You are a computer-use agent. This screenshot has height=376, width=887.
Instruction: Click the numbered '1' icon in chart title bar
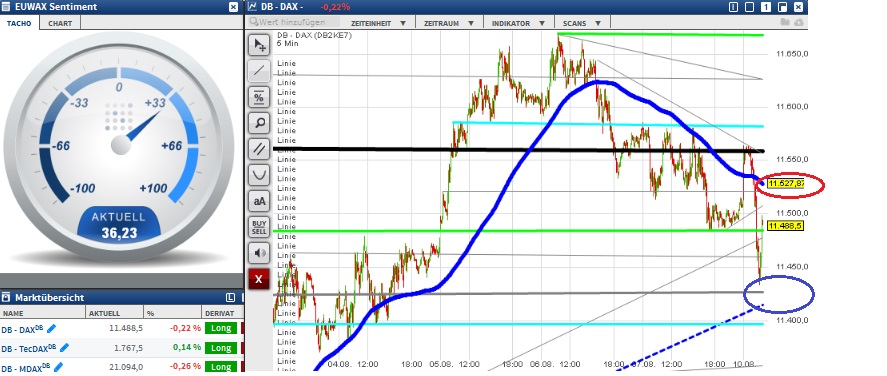[766, 7]
